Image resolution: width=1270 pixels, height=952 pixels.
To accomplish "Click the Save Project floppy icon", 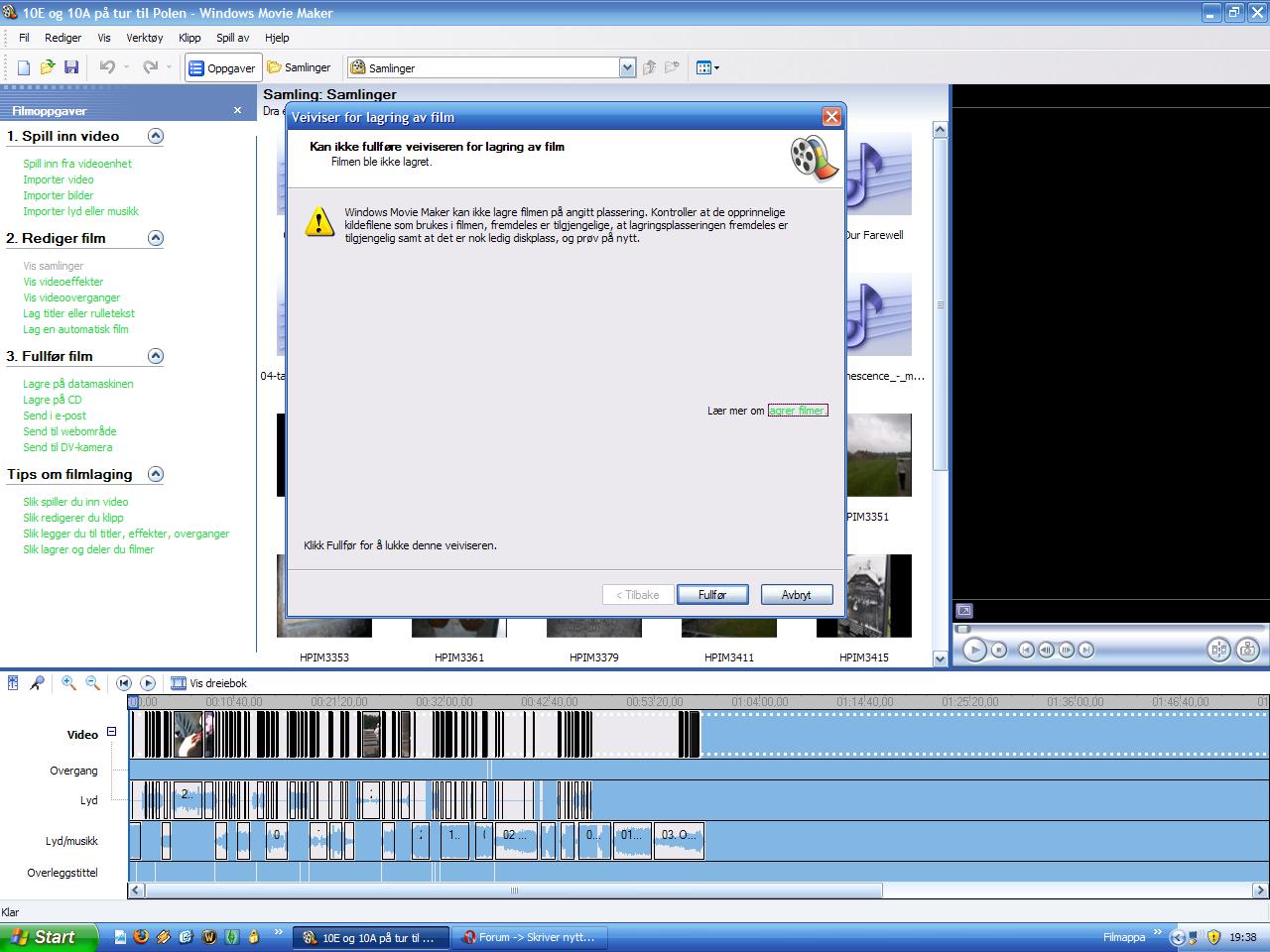I will pyautogui.click(x=71, y=67).
